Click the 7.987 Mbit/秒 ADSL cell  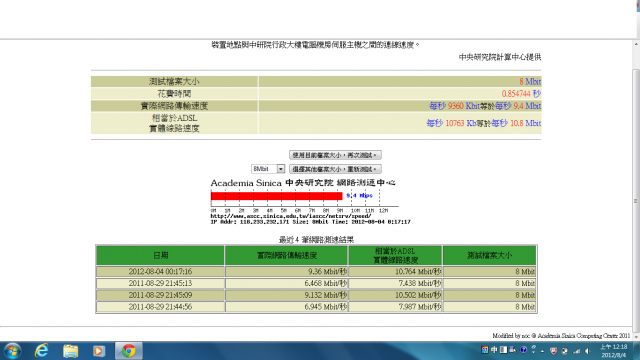(x=395, y=307)
